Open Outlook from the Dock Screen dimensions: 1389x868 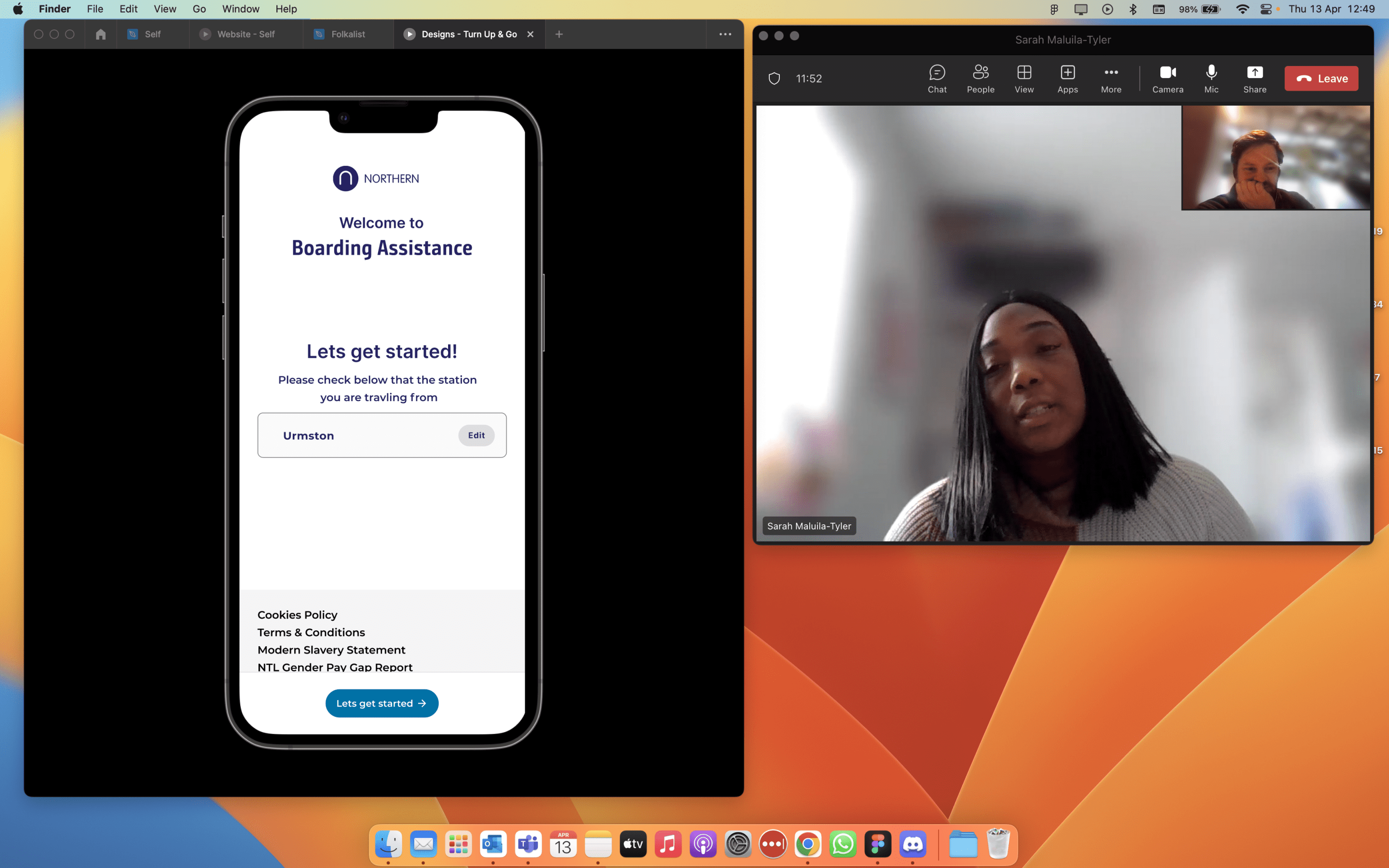pyautogui.click(x=493, y=844)
